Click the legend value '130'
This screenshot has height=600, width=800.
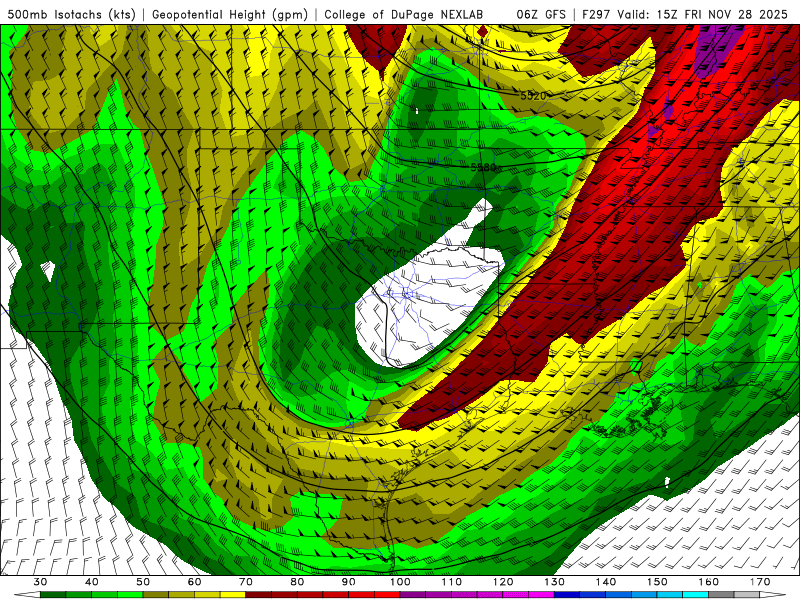555,582
